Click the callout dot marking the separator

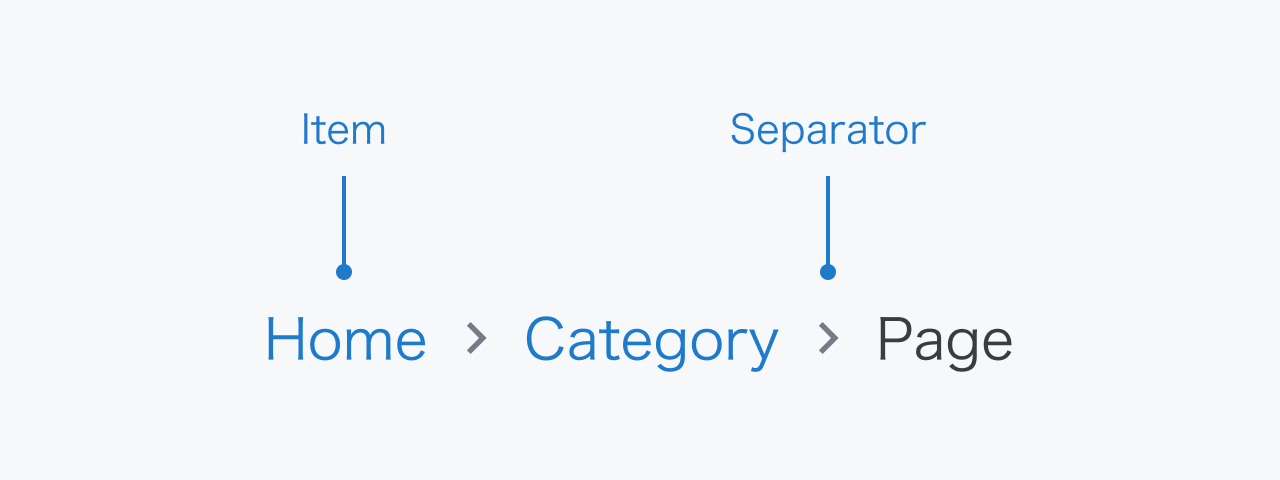(x=828, y=272)
